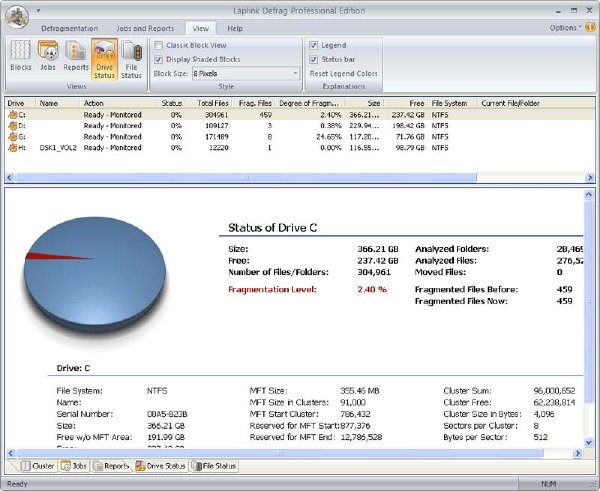The height and width of the screenshot is (491, 600).
Task: Click the status panel horizontal scrollbar thumb
Action: pos(280,453)
